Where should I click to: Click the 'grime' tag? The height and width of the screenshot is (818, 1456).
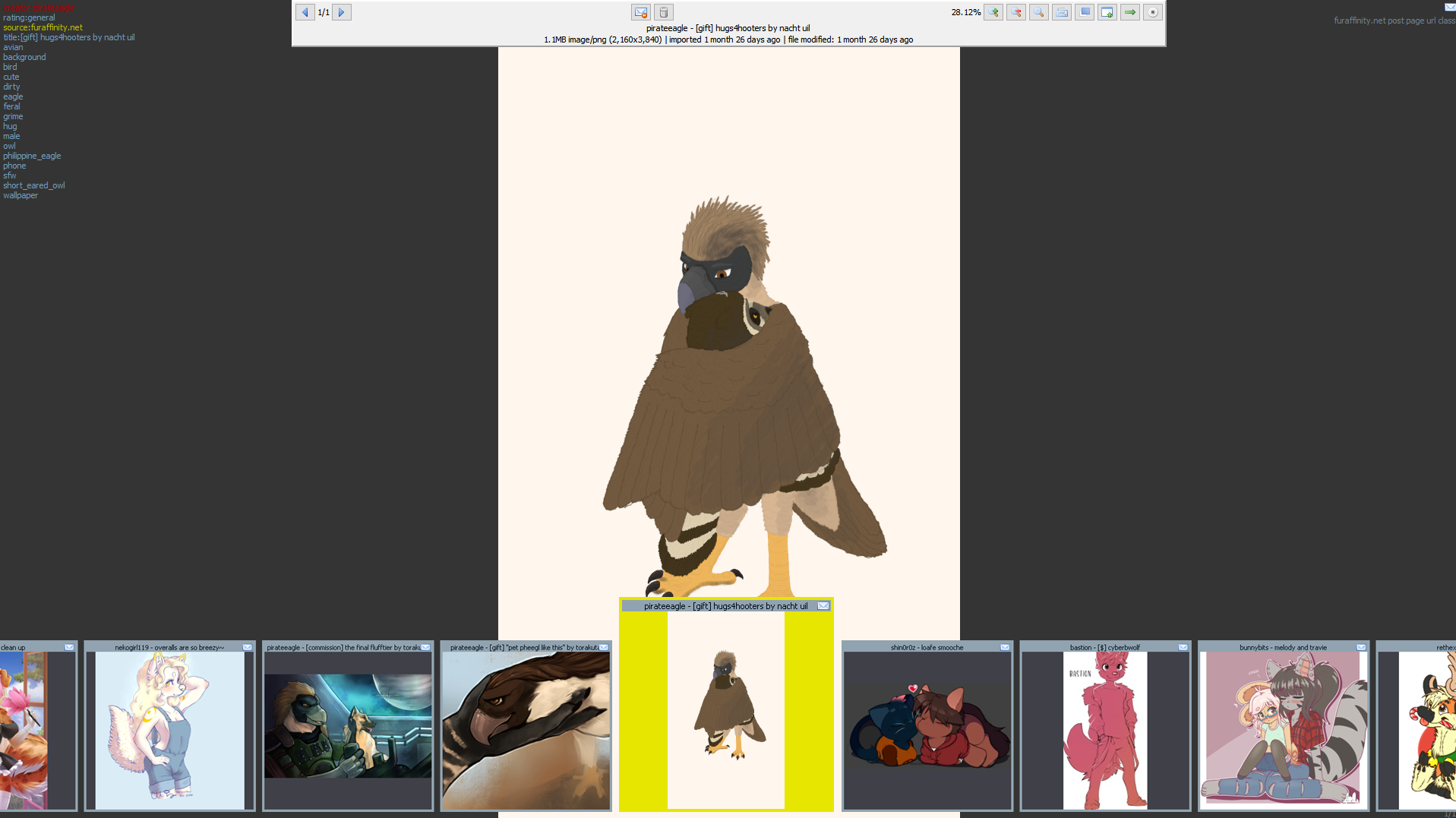coord(13,116)
